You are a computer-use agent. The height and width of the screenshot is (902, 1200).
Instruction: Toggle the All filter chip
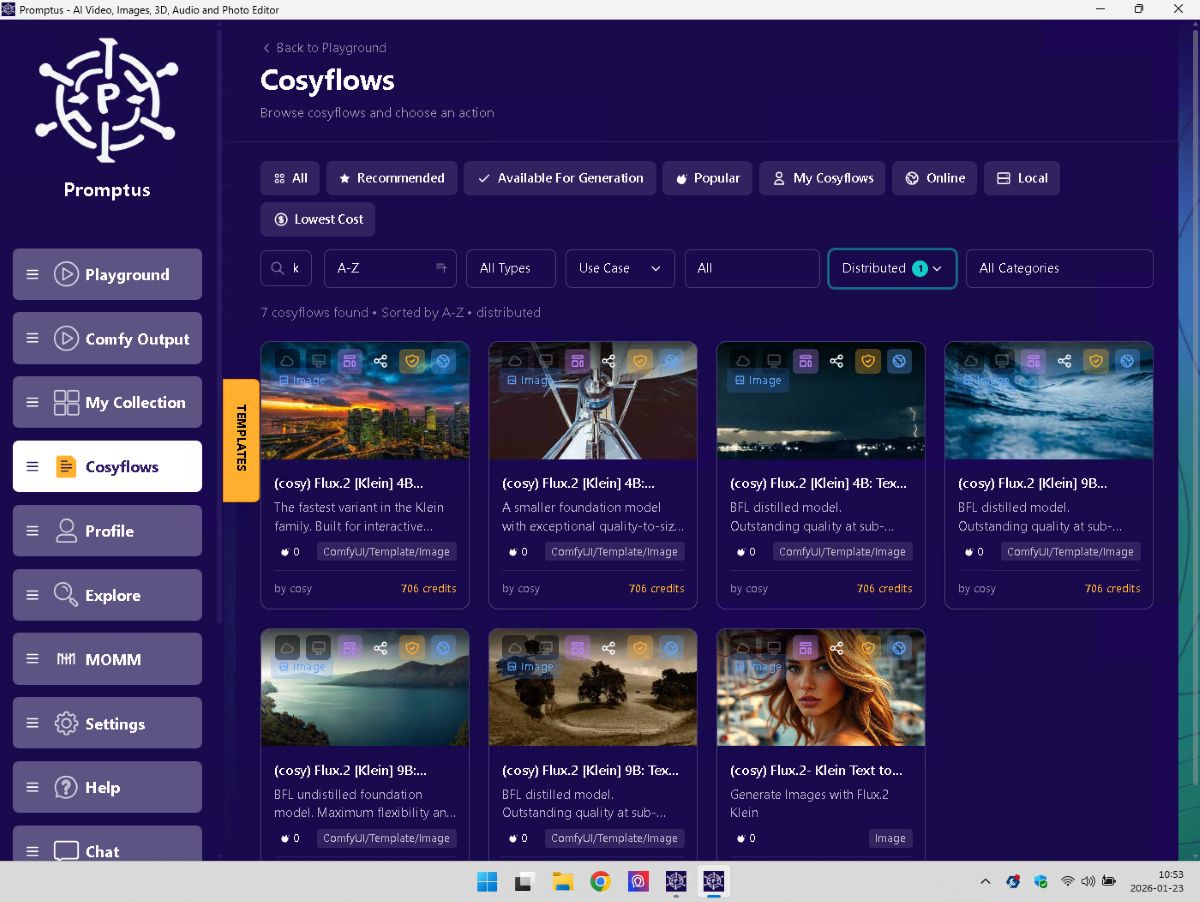click(290, 178)
